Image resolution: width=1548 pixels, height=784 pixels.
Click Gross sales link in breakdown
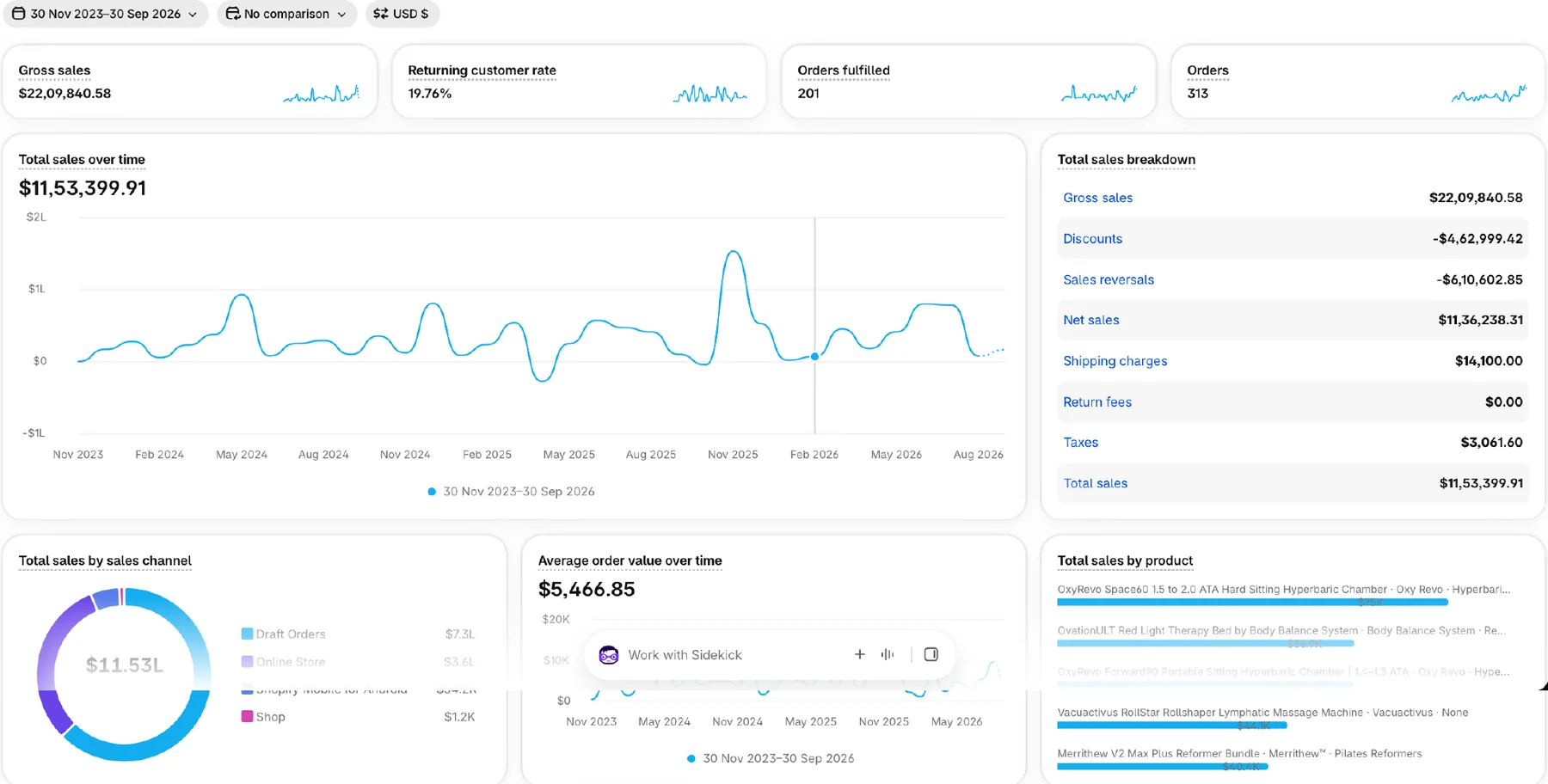pyautogui.click(x=1097, y=198)
